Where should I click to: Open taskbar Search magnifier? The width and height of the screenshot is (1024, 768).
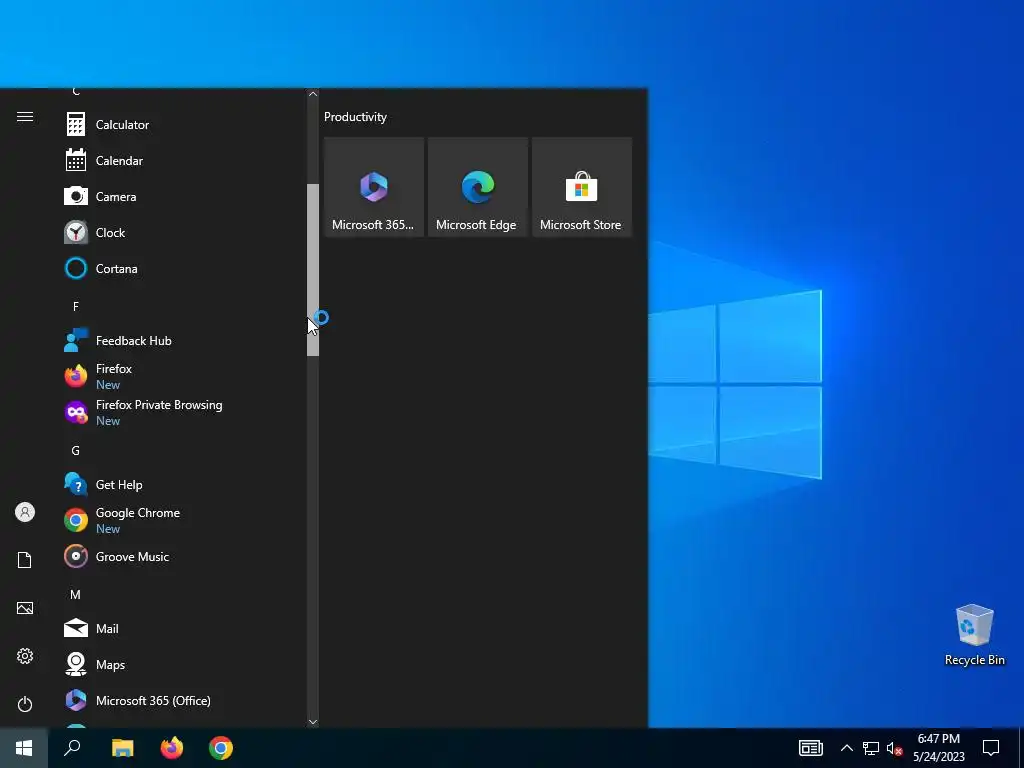pos(72,748)
